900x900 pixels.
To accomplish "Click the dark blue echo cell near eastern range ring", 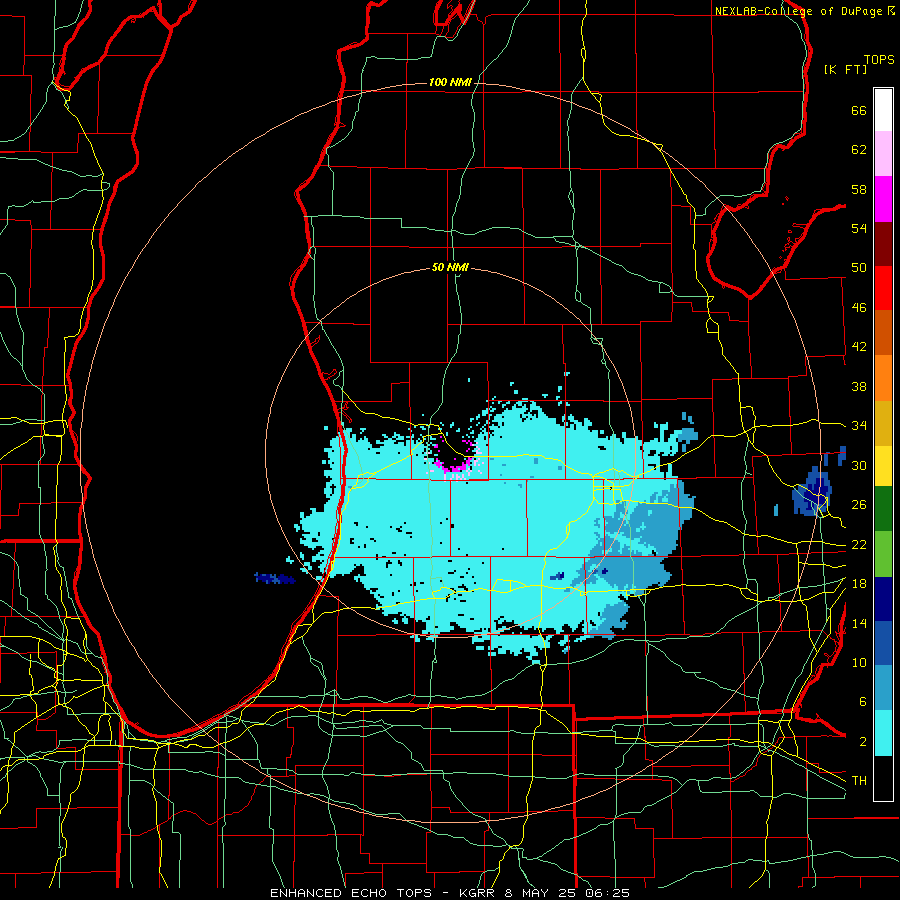I will coord(812,491).
